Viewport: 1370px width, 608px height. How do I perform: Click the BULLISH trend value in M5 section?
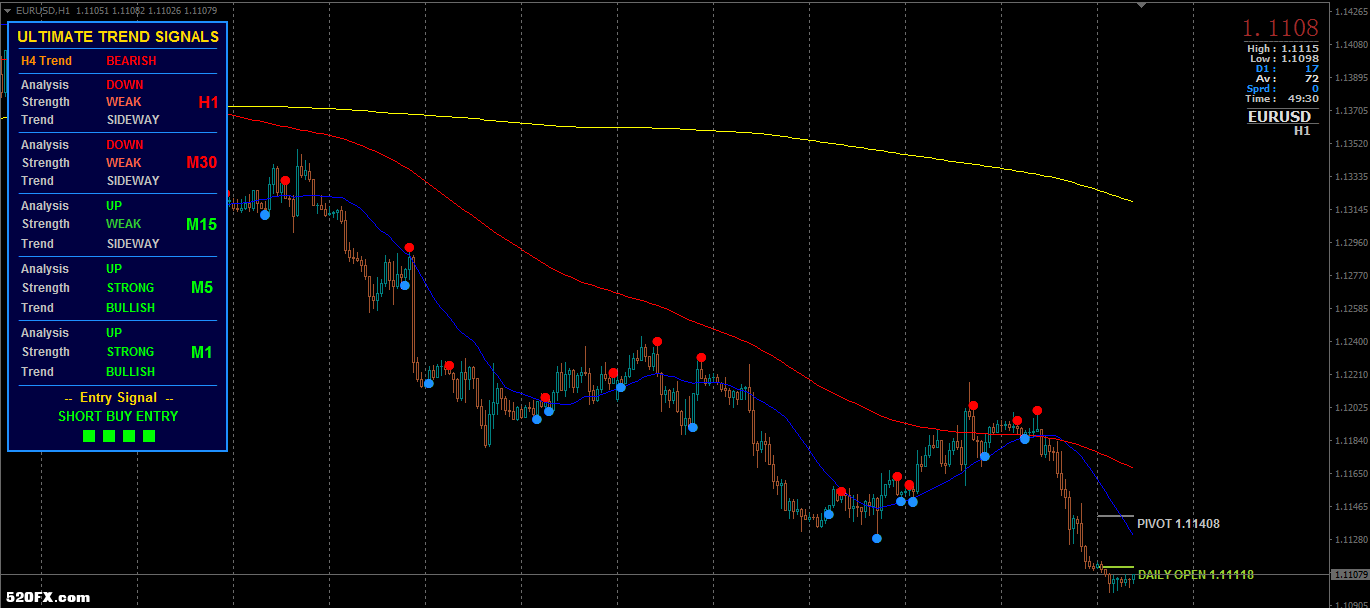tap(131, 308)
